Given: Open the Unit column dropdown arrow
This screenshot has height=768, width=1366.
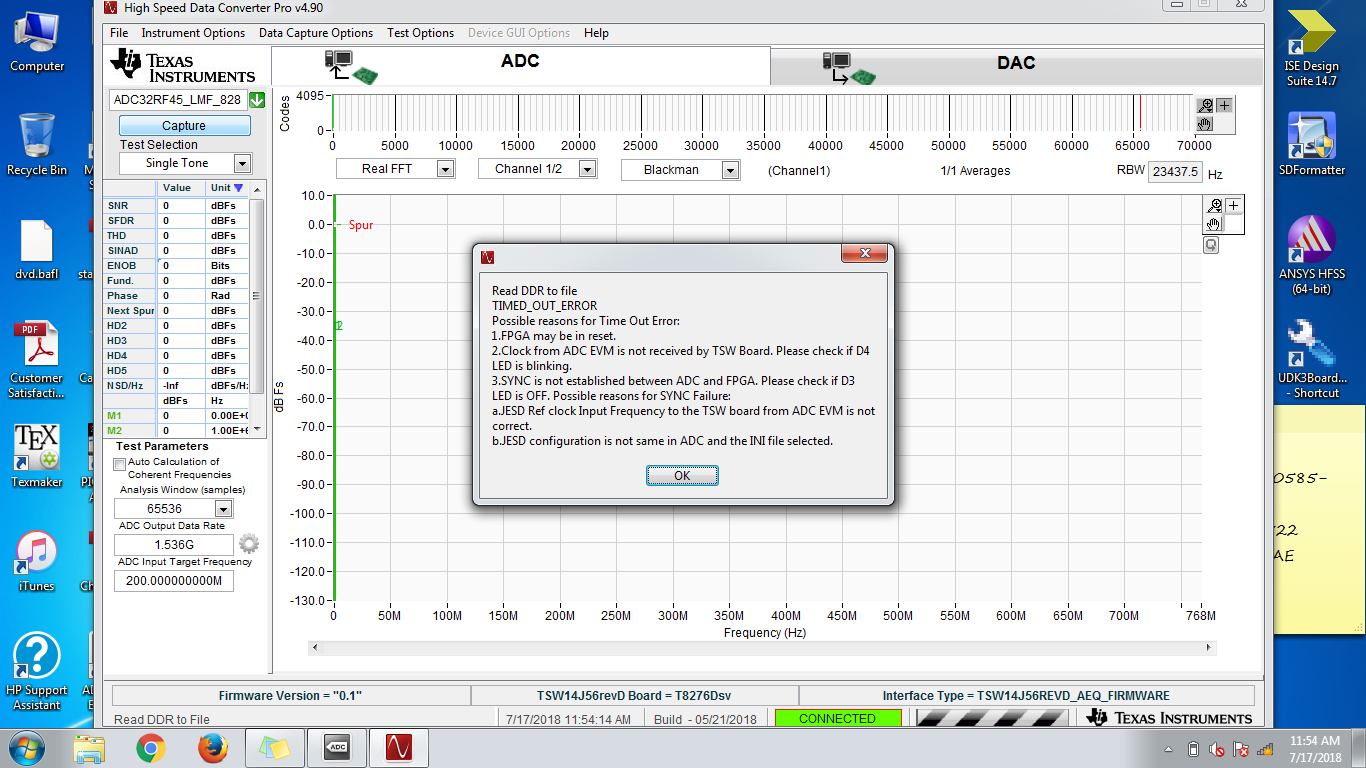Looking at the screenshot, I should tap(238, 187).
